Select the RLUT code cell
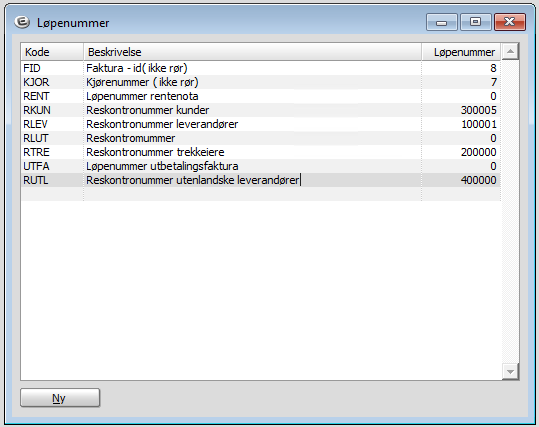539x427 pixels. point(52,138)
